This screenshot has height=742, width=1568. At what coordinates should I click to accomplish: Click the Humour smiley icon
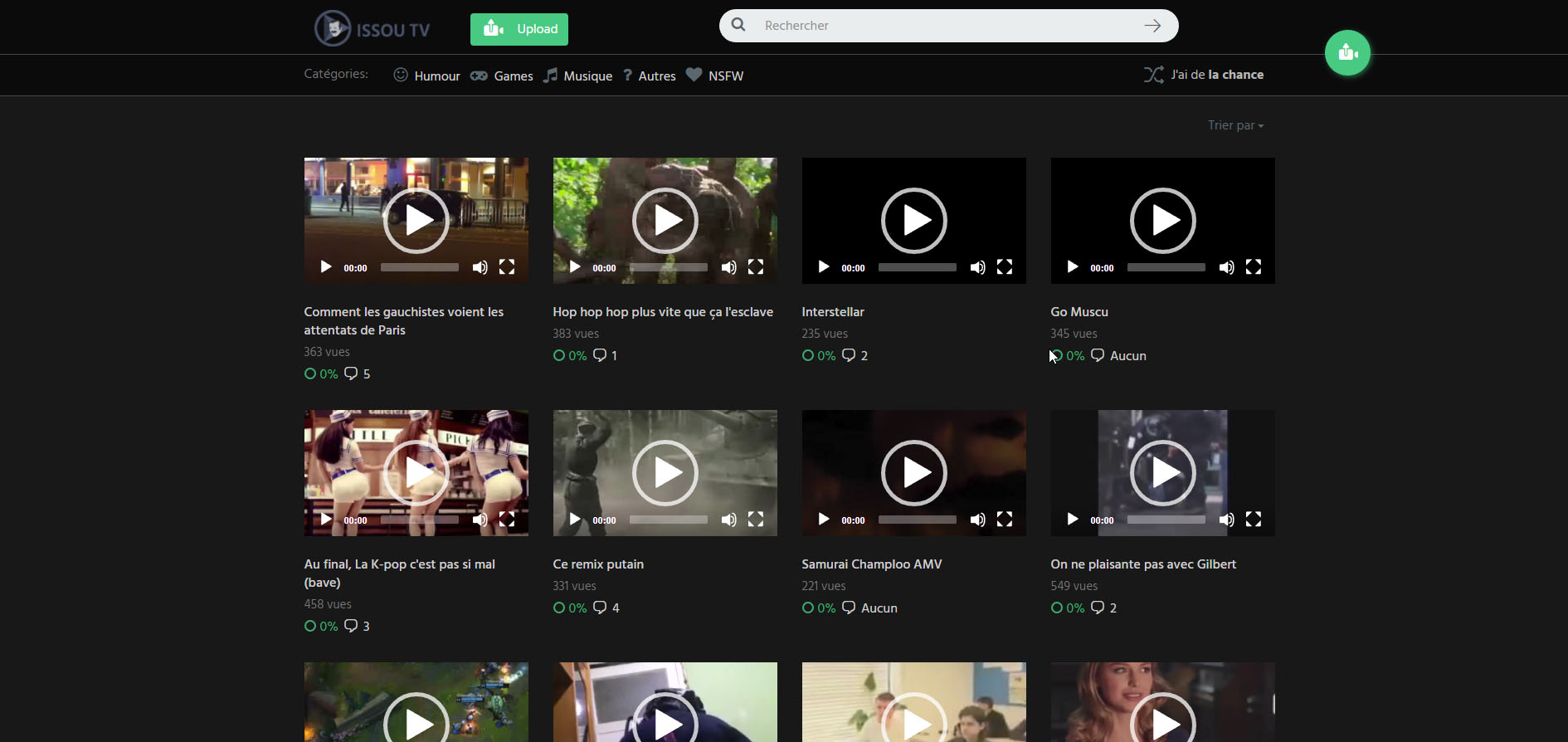pos(401,75)
